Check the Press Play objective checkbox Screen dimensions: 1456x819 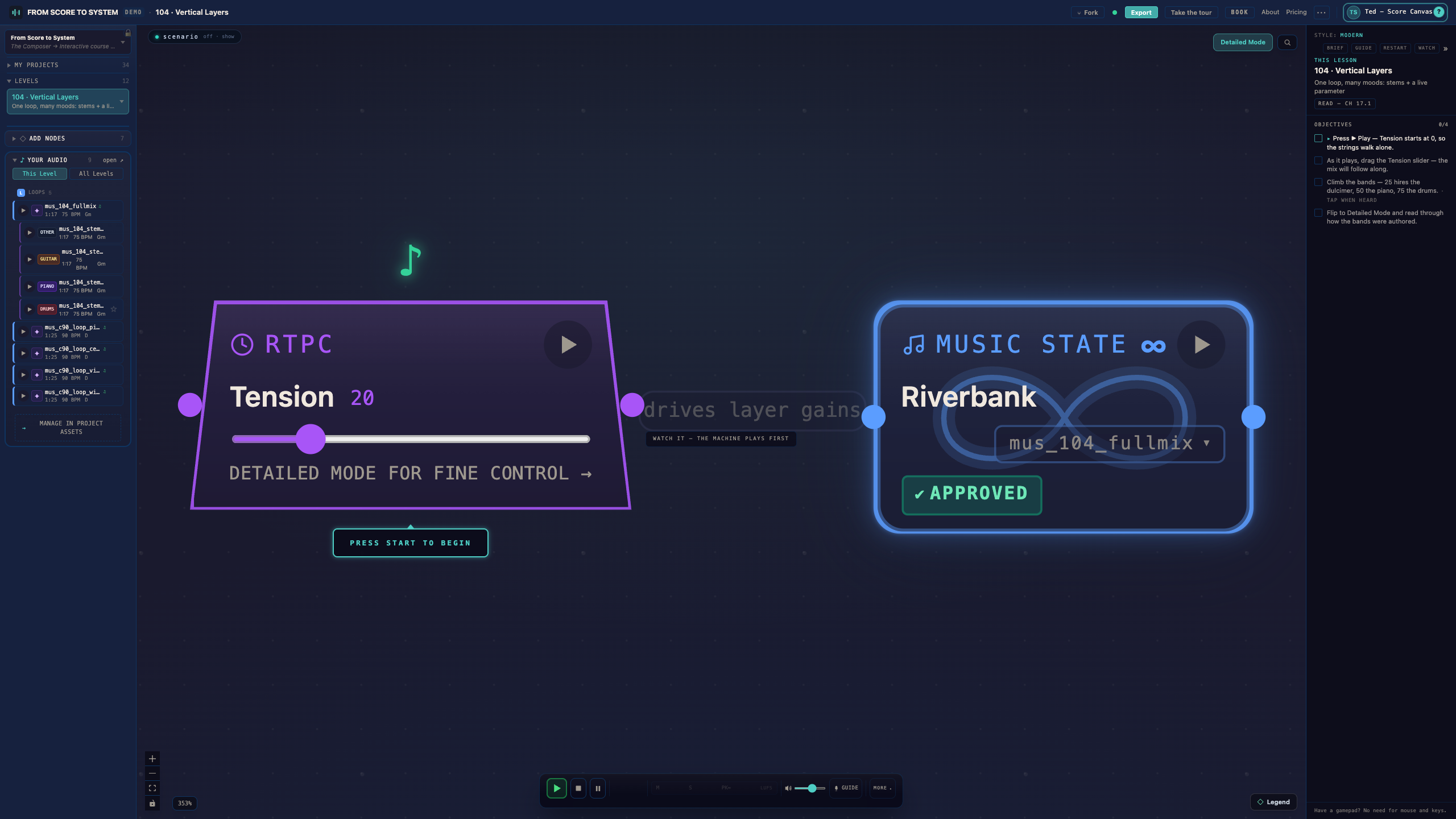tap(1318, 139)
